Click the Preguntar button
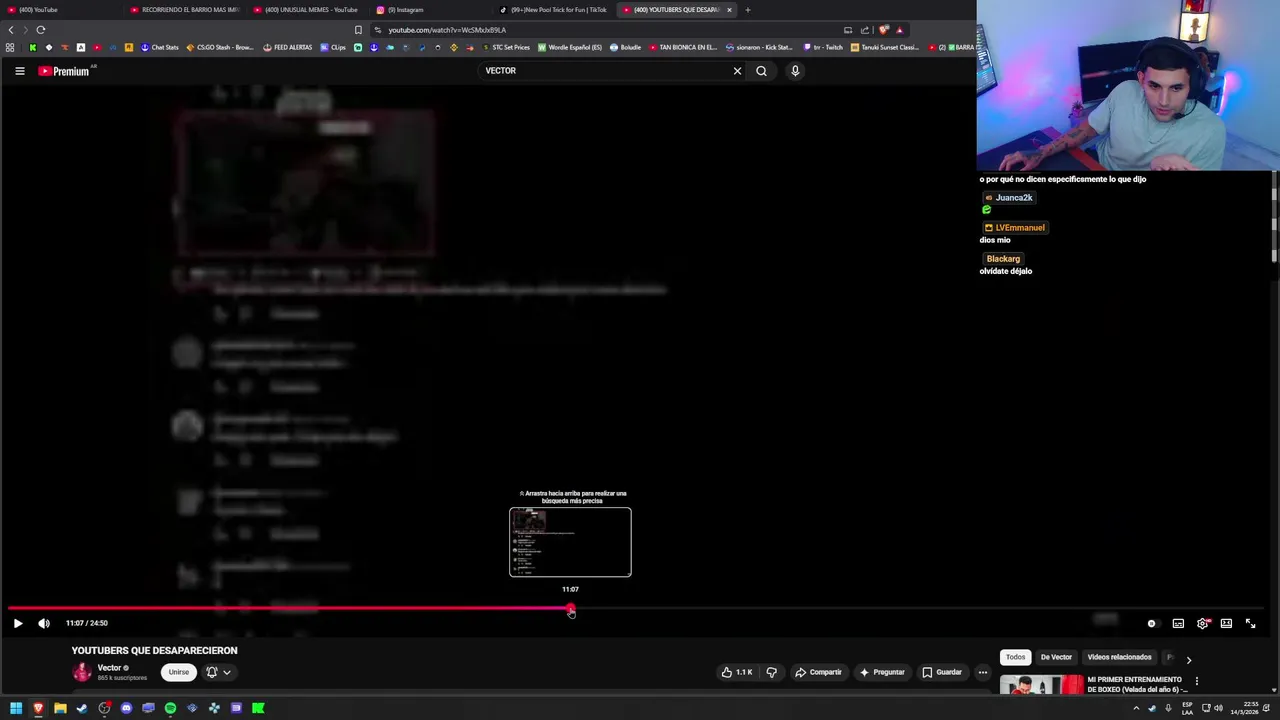Viewport: 1280px width, 720px height. [881, 672]
